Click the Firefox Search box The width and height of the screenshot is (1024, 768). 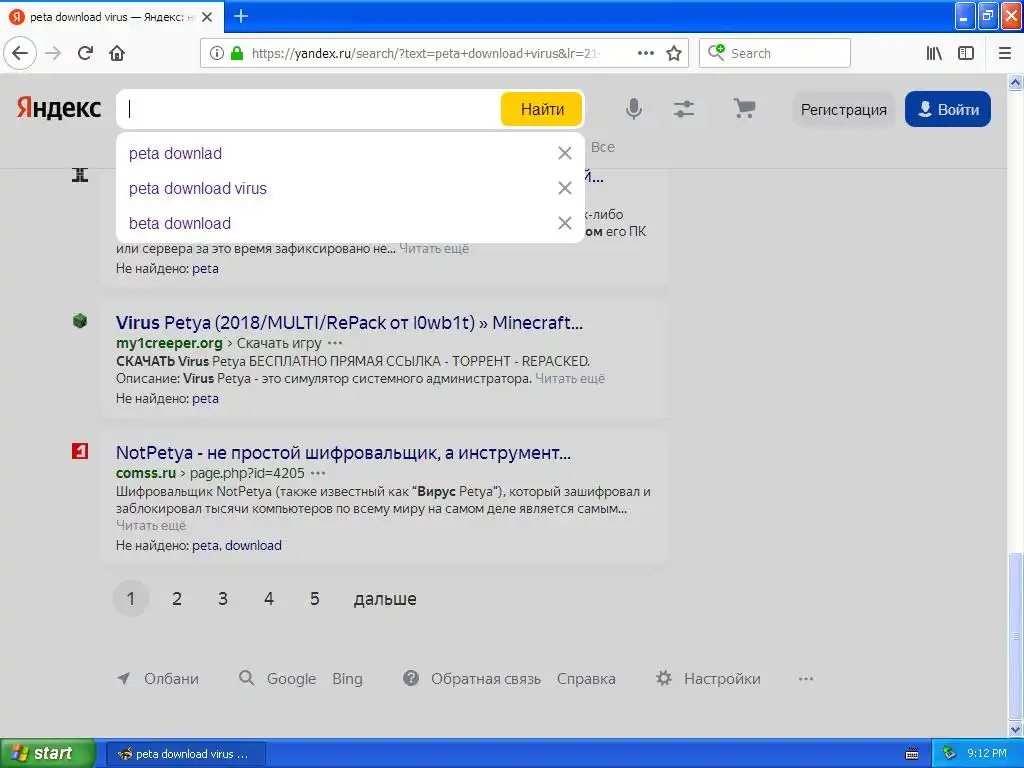point(775,53)
